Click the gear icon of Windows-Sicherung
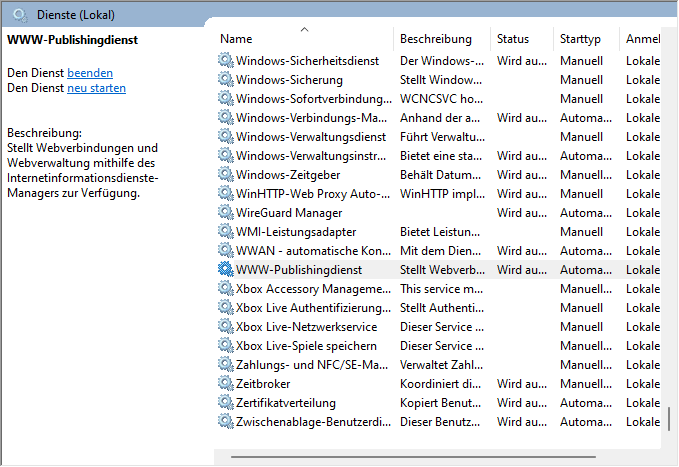Screen dimensions: 679x467 (226, 79)
